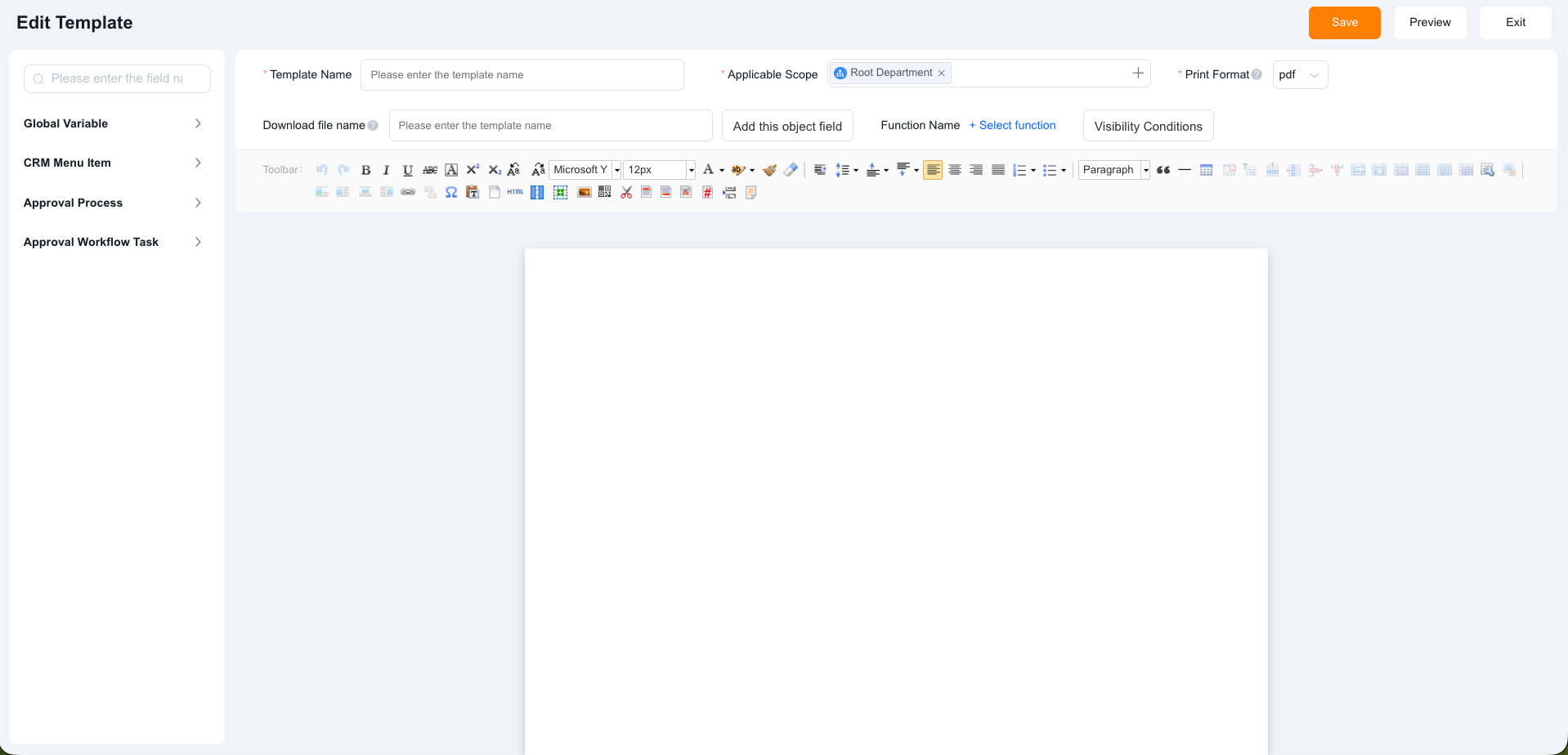This screenshot has height=755, width=1568.
Task: Click Add this object field button
Action: tap(787, 126)
